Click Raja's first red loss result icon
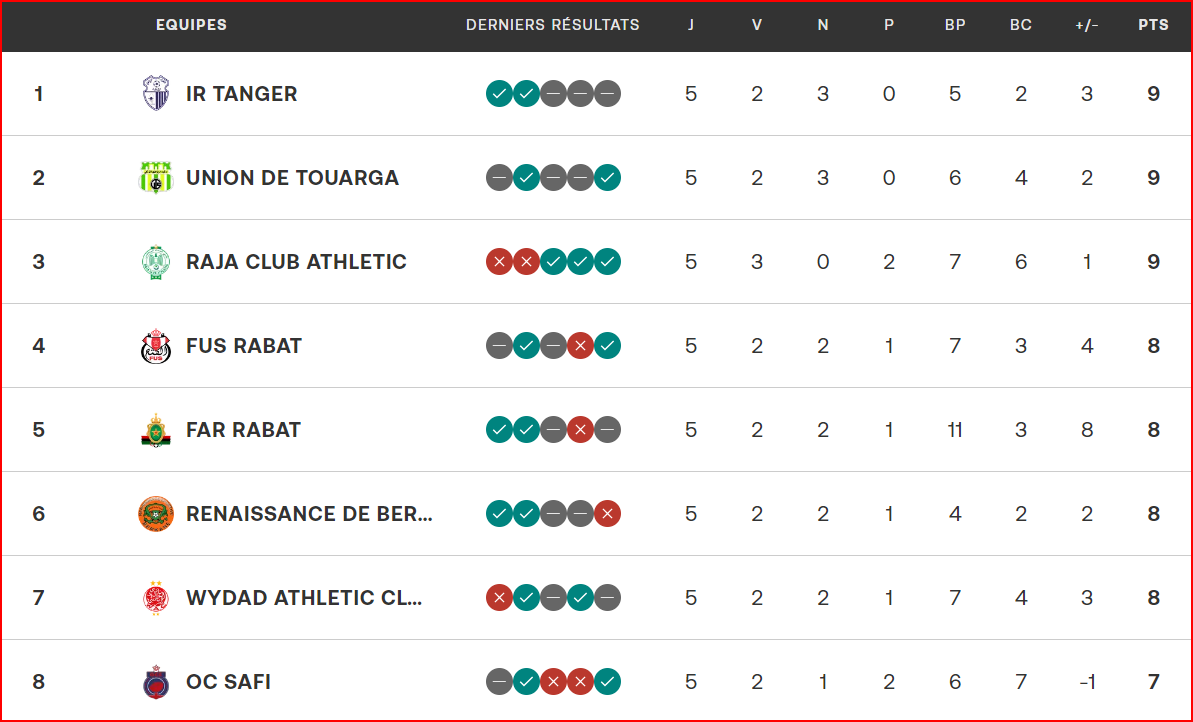Image resolution: width=1193 pixels, height=722 pixels. coord(499,262)
